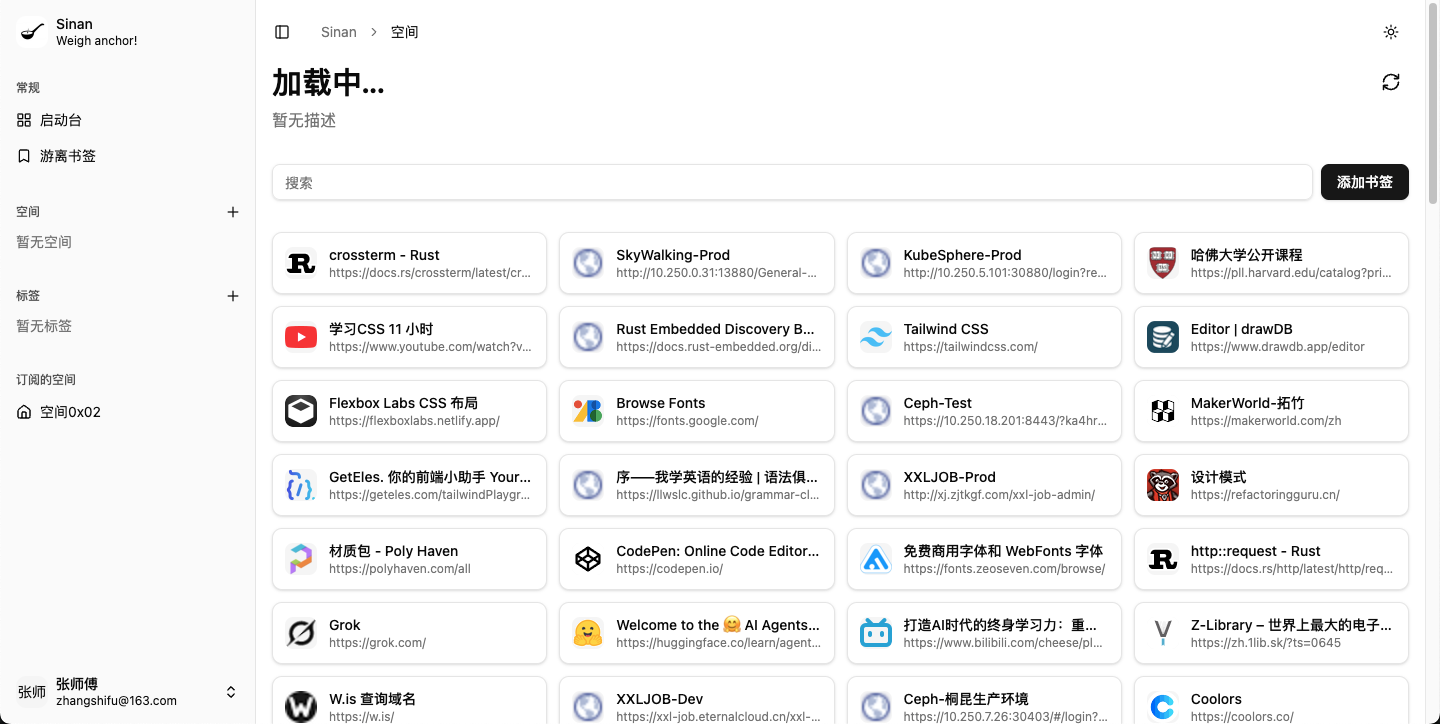Viewport: 1440px width, 724px height.
Task: Click the Z-Library icon
Action: 1163,633
